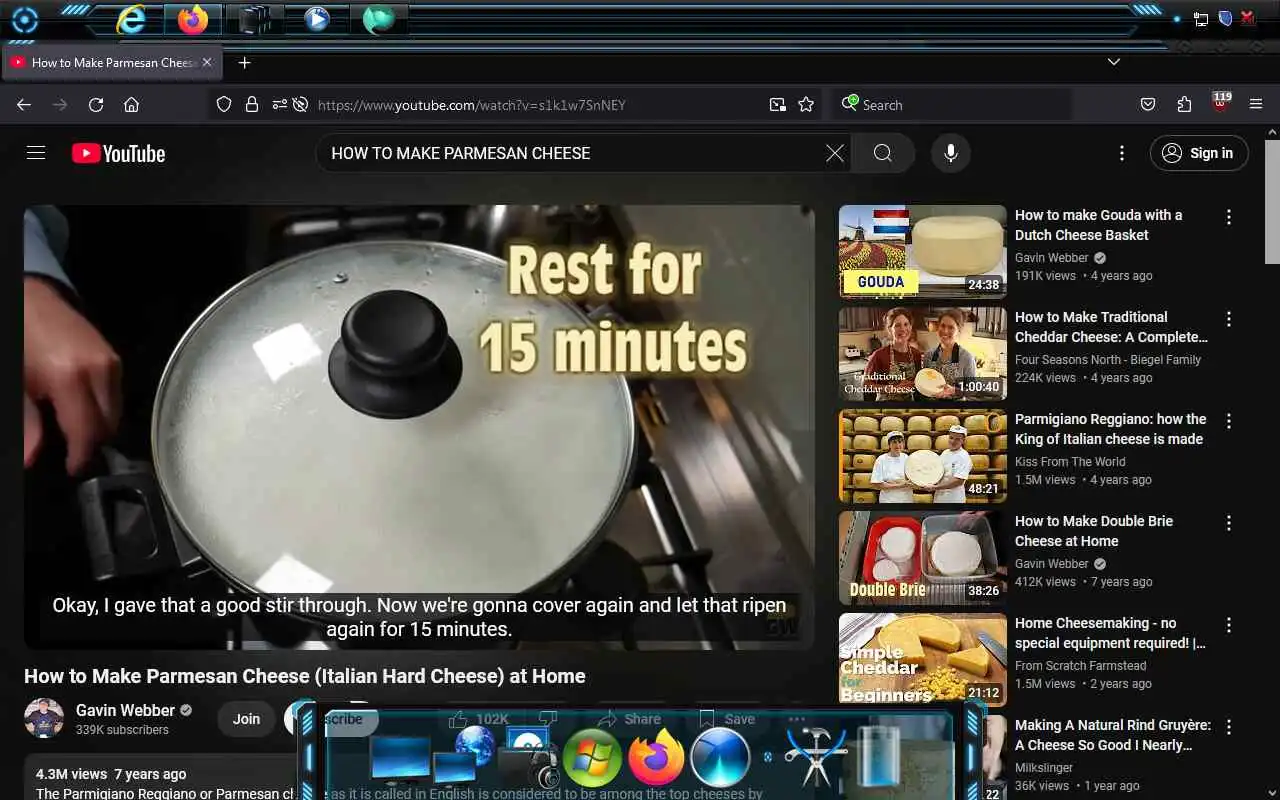Close the Parmesan Cheese tab
The height and width of the screenshot is (800, 1280).
tap(207, 62)
